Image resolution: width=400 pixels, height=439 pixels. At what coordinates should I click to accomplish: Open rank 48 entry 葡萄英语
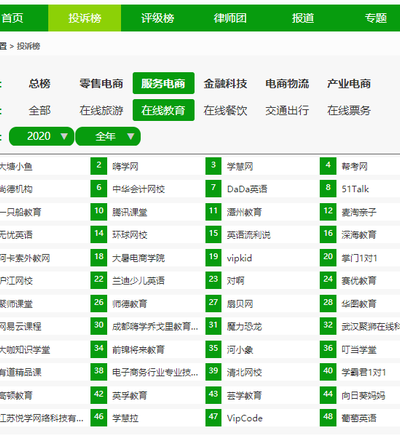click(359, 418)
